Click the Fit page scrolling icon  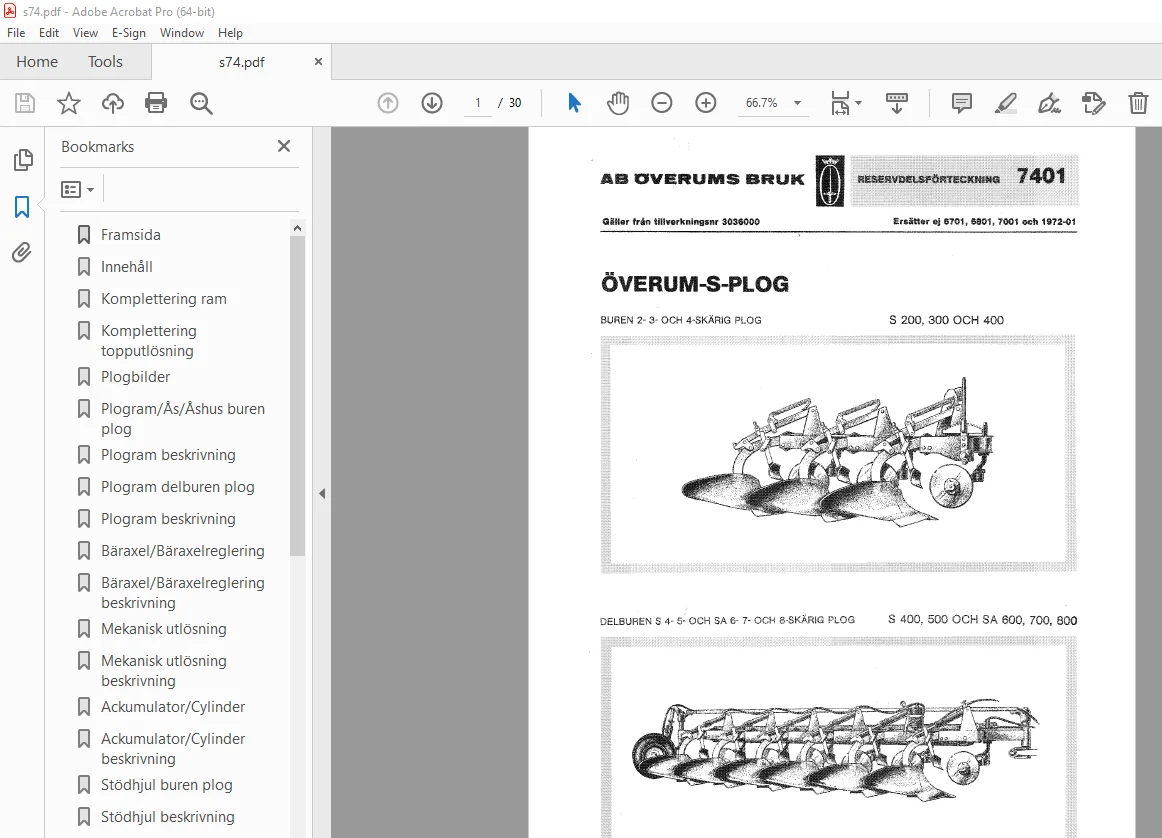840,103
